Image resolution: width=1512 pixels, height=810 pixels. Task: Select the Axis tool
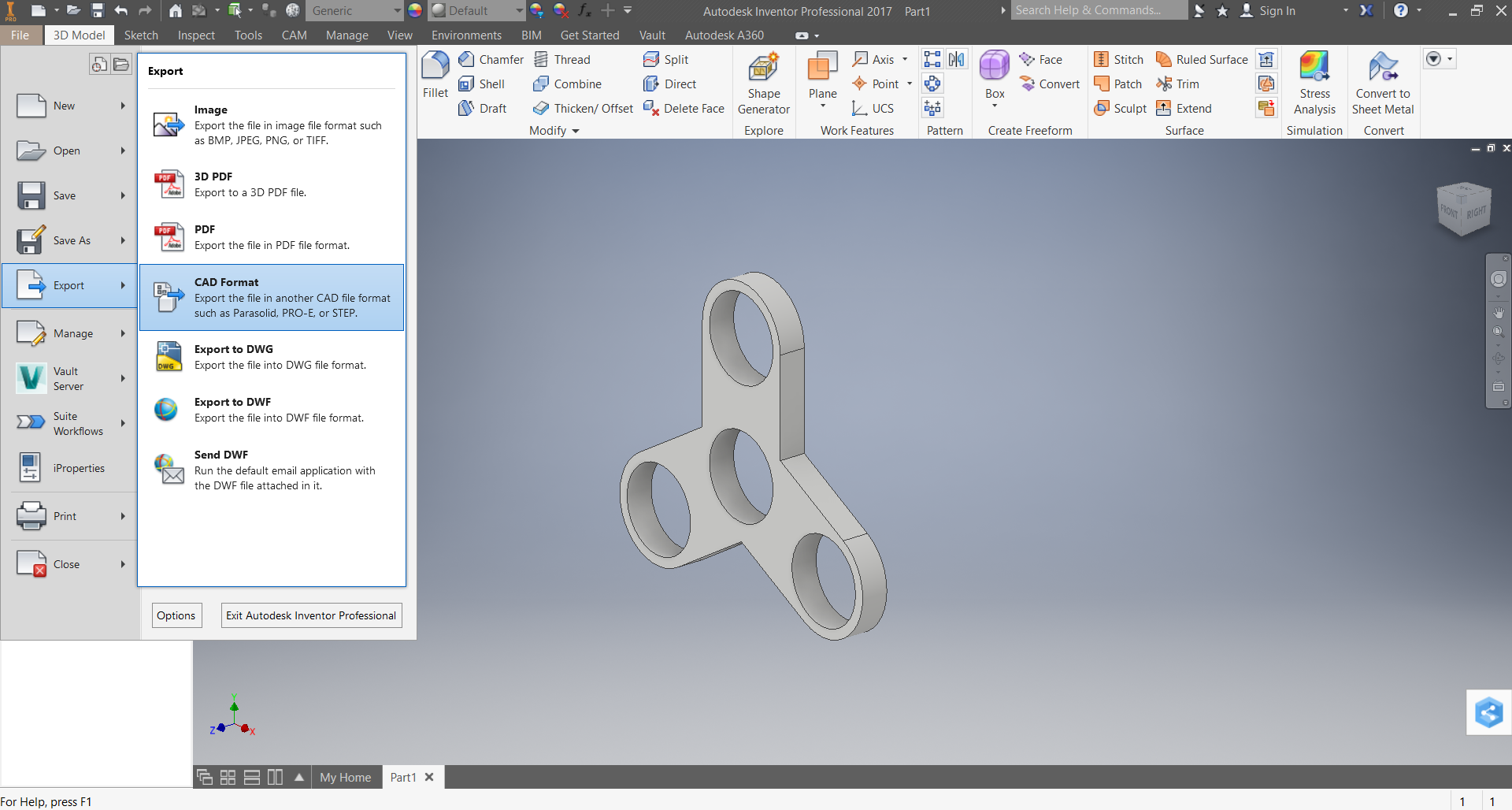tap(873, 60)
